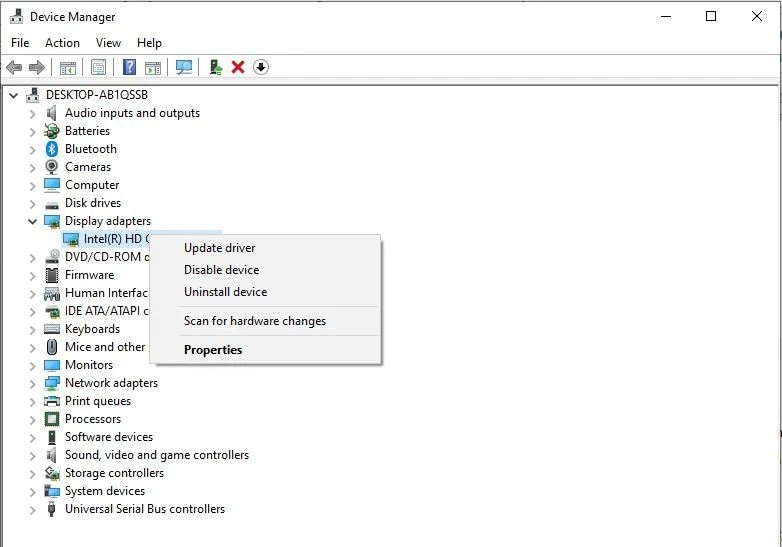Click the blue Help question mark icon
The width and height of the screenshot is (782, 547).
129,67
